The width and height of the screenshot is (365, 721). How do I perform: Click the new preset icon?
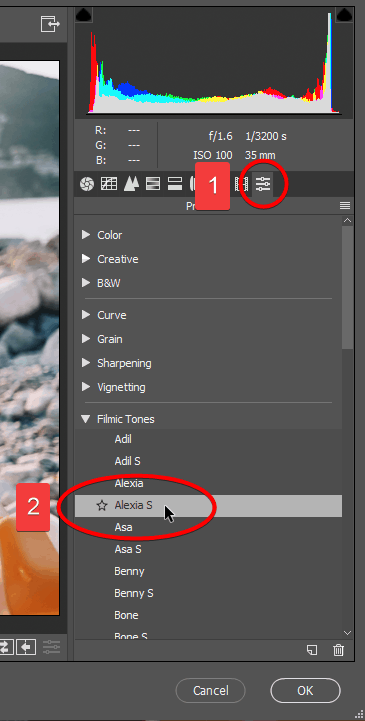tap(312, 650)
